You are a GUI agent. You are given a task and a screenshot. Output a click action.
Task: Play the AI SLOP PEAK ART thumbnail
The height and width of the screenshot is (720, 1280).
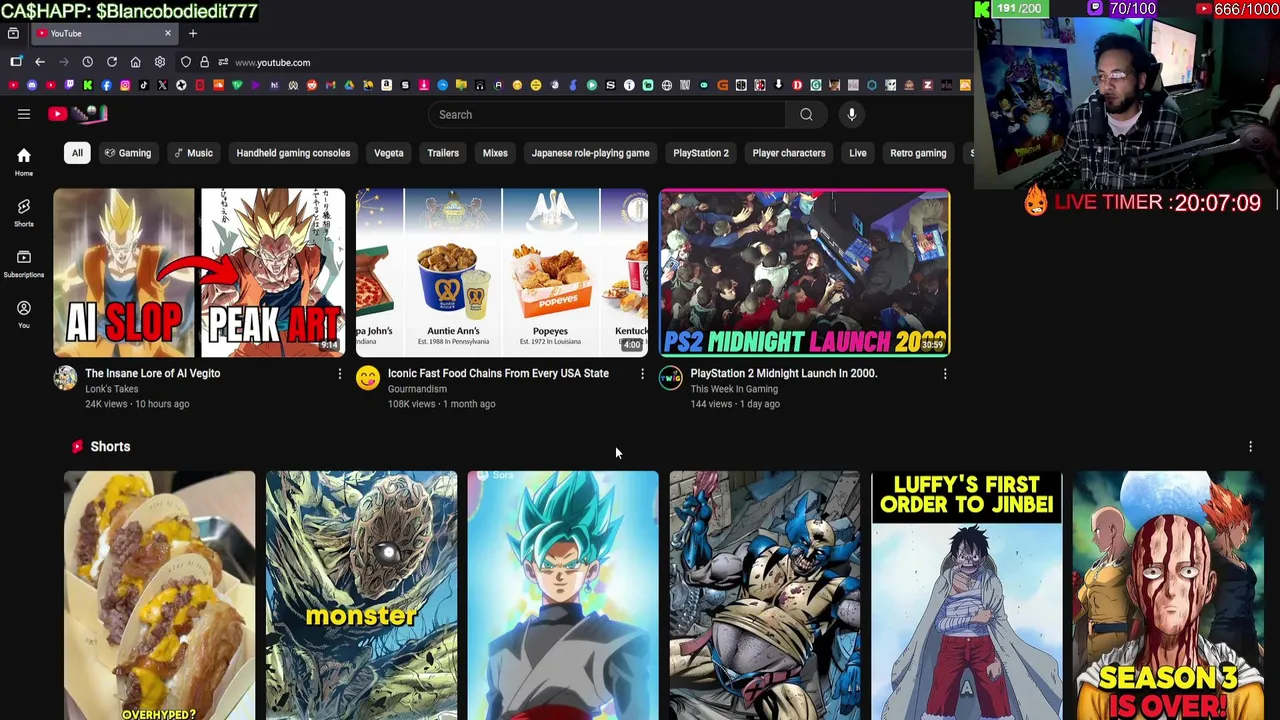[x=199, y=272]
